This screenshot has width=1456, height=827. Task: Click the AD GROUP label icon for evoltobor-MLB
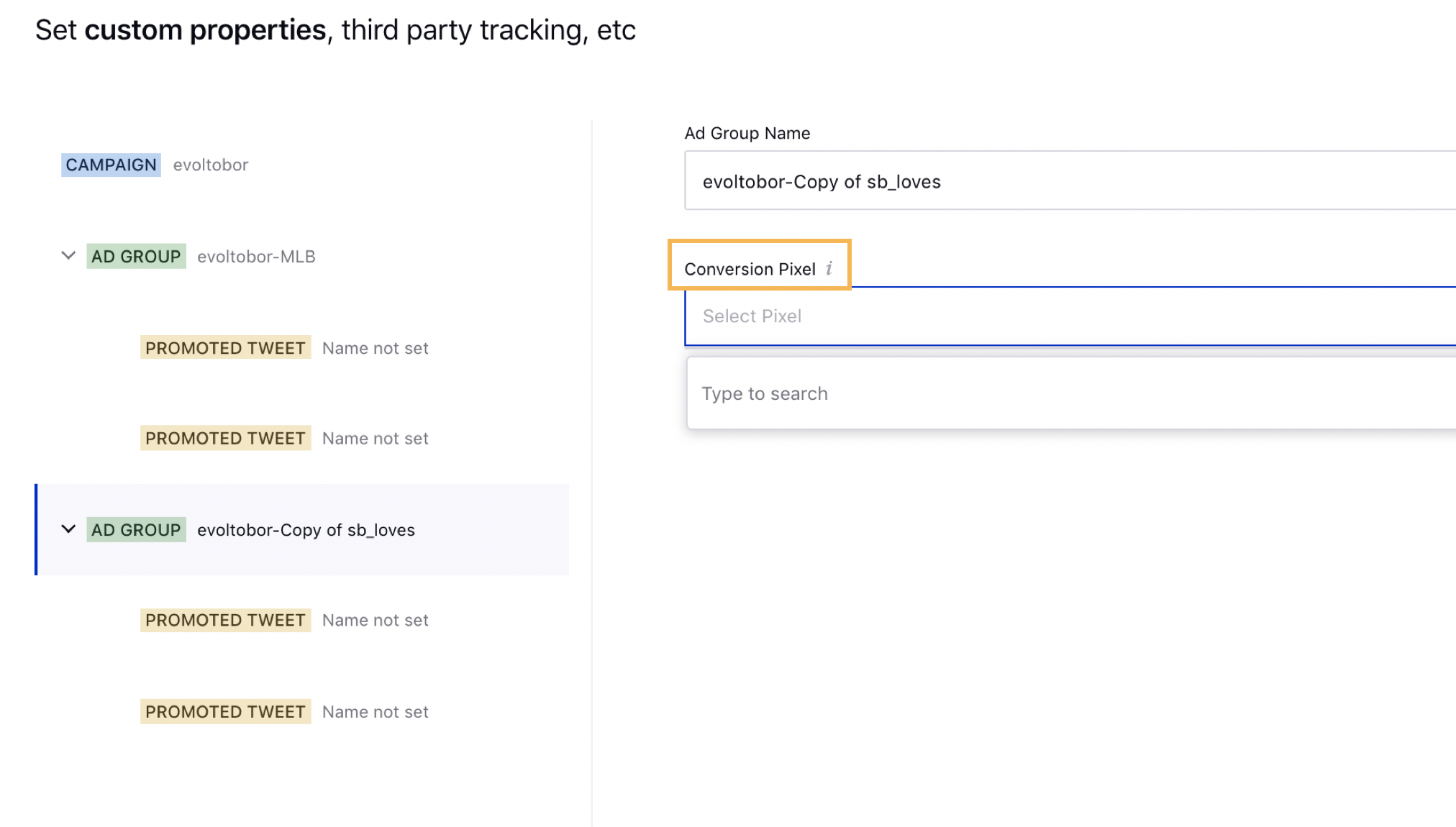pos(137,255)
